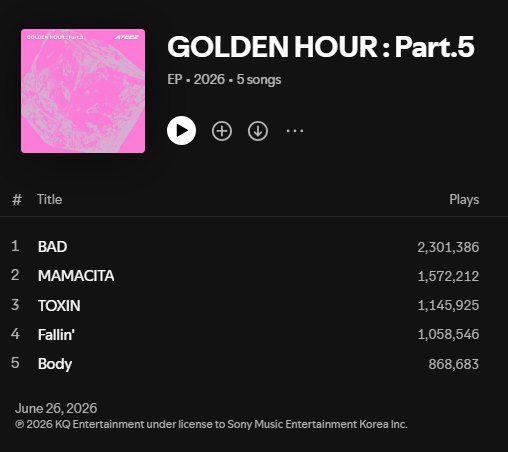Click the Plays column header
Screen dimensions: 508x452
tap(464, 199)
